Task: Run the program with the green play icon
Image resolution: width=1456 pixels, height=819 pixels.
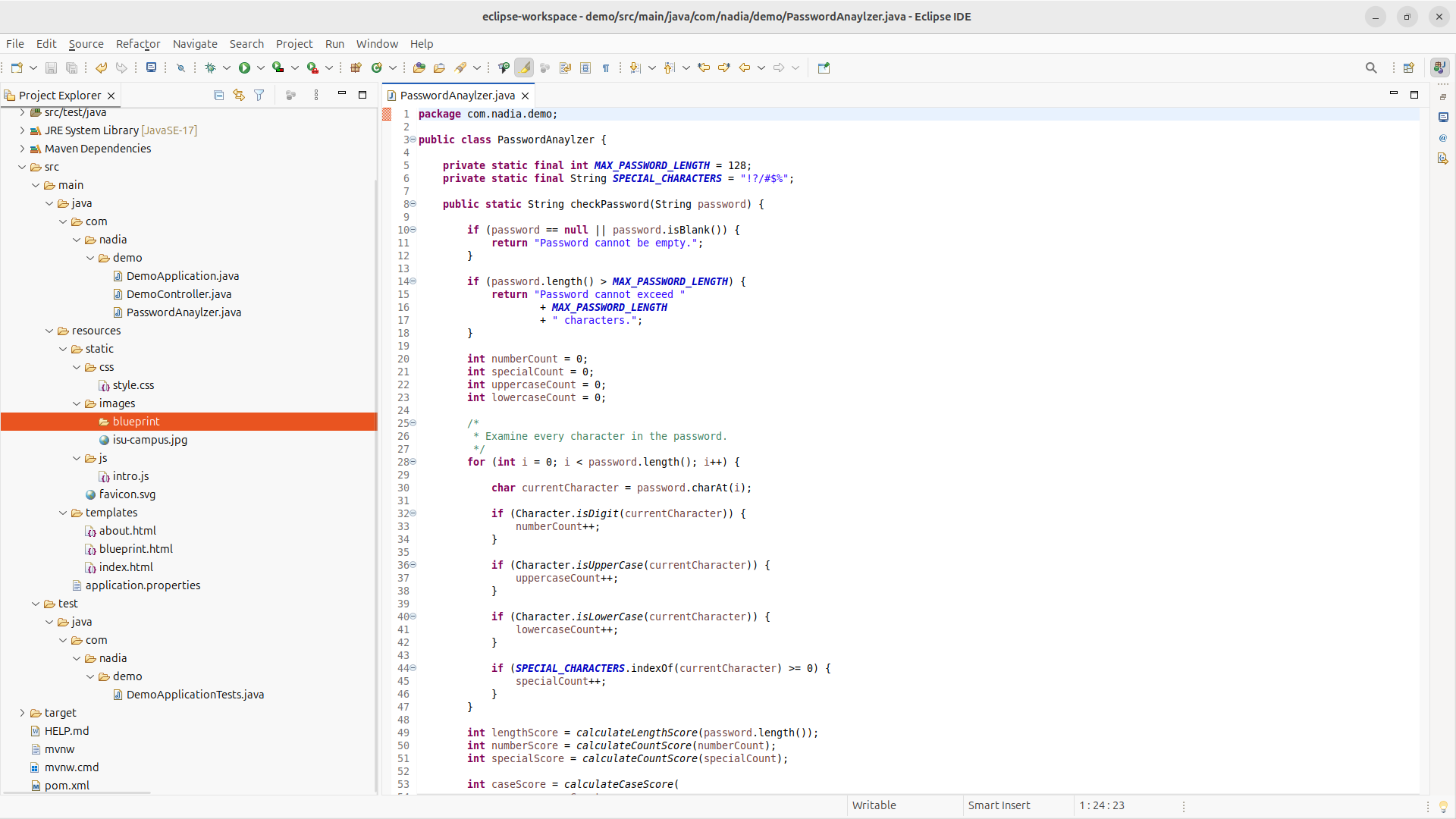Action: 244,68
